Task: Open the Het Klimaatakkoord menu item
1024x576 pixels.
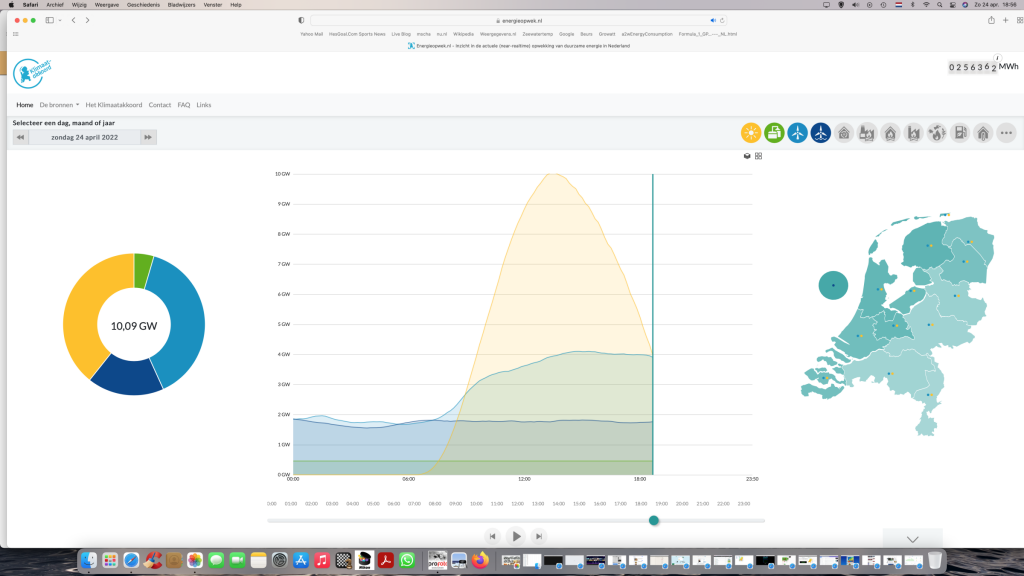Action: (114, 104)
